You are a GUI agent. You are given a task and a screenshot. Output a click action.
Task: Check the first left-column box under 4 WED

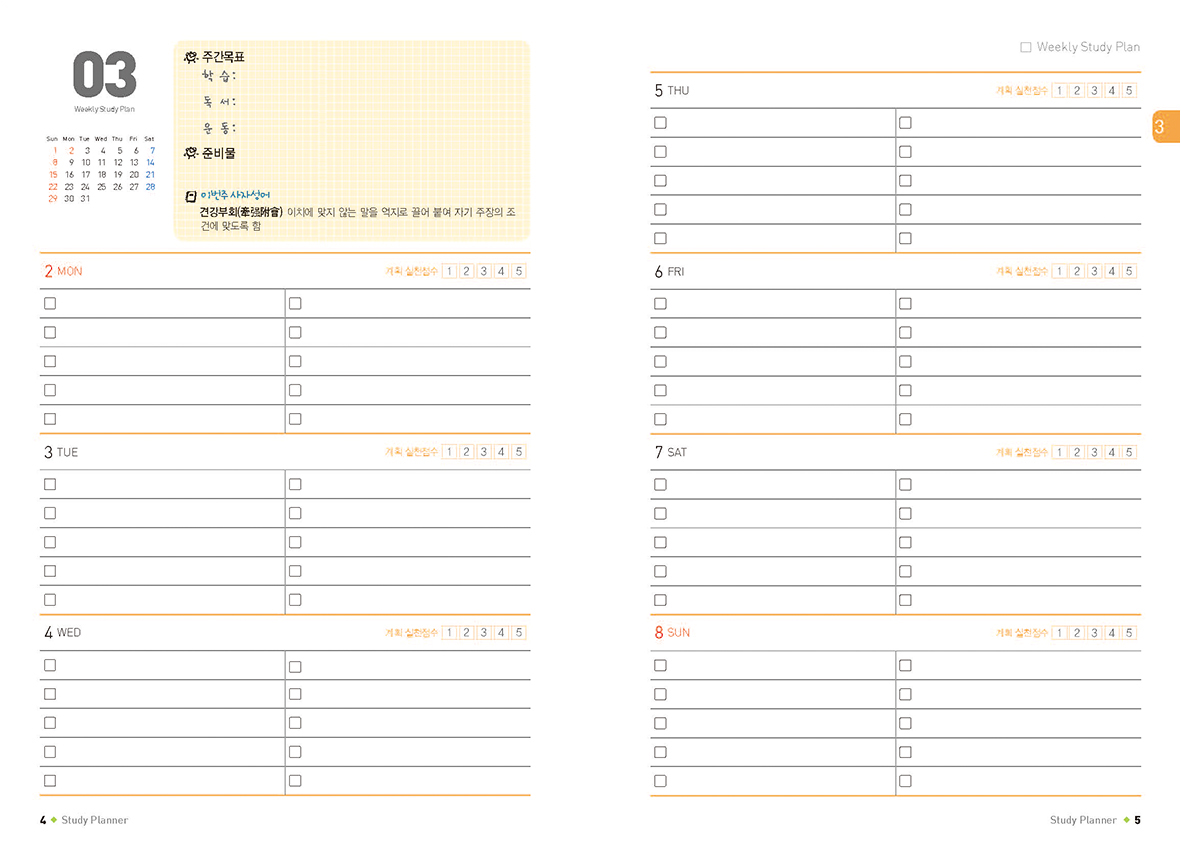pyautogui.click(x=50, y=665)
